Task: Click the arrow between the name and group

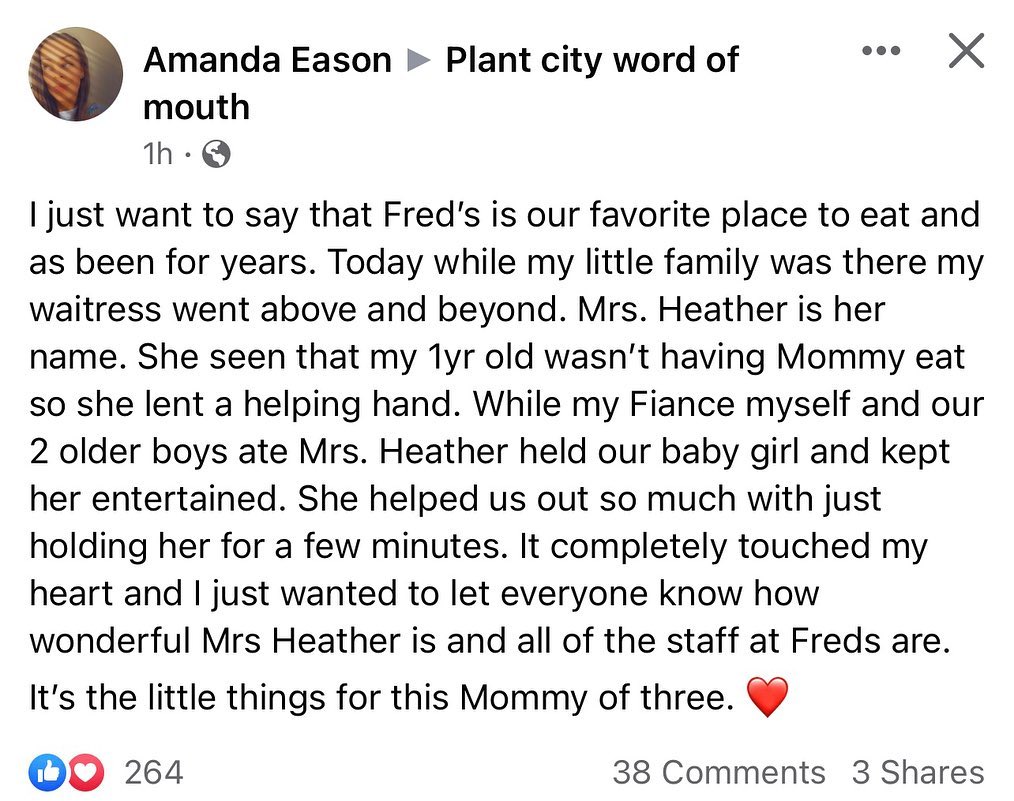Action: pyautogui.click(x=419, y=62)
